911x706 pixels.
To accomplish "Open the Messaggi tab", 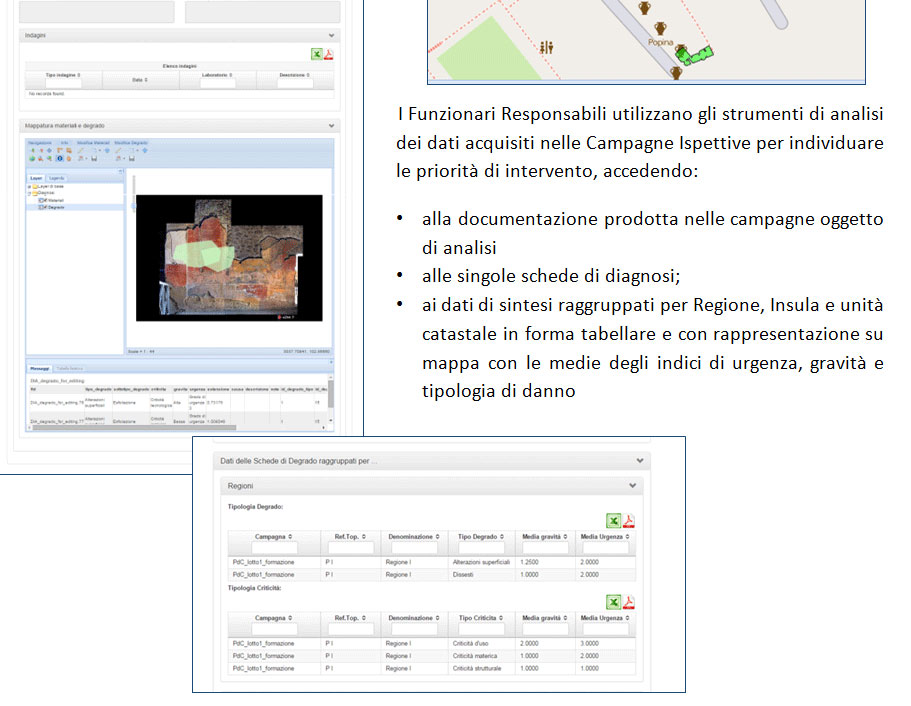I will tap(38, 368).
